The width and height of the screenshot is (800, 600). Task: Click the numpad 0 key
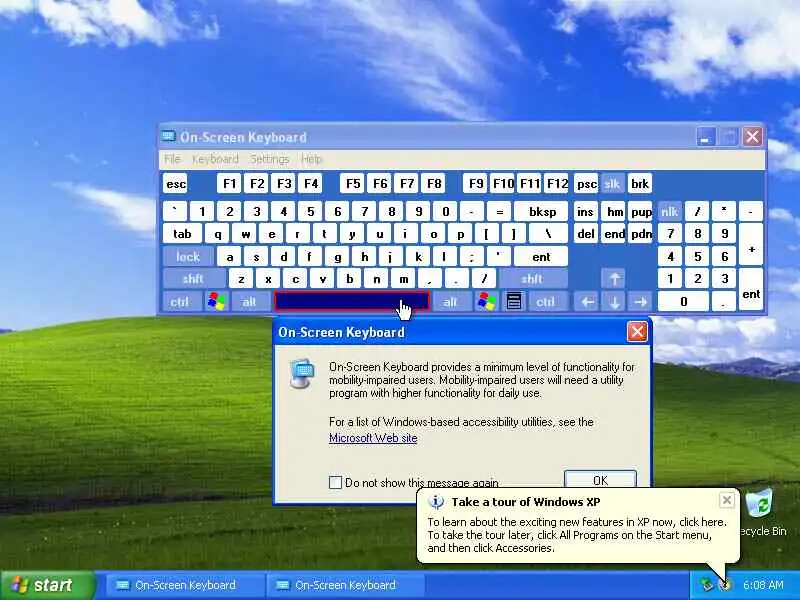(x=683, y=302)
